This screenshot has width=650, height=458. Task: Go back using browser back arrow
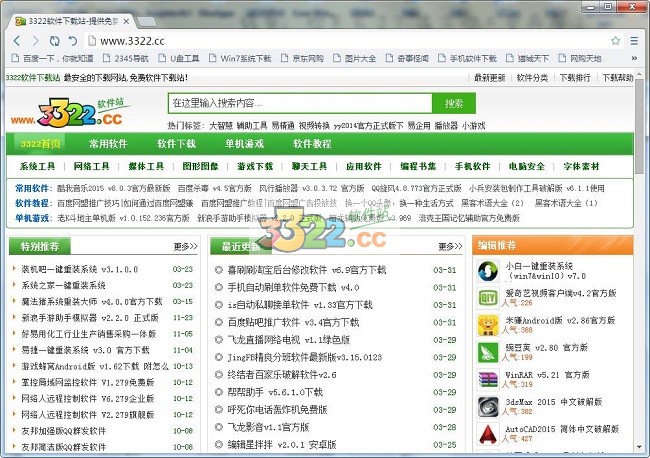[17, 41]
